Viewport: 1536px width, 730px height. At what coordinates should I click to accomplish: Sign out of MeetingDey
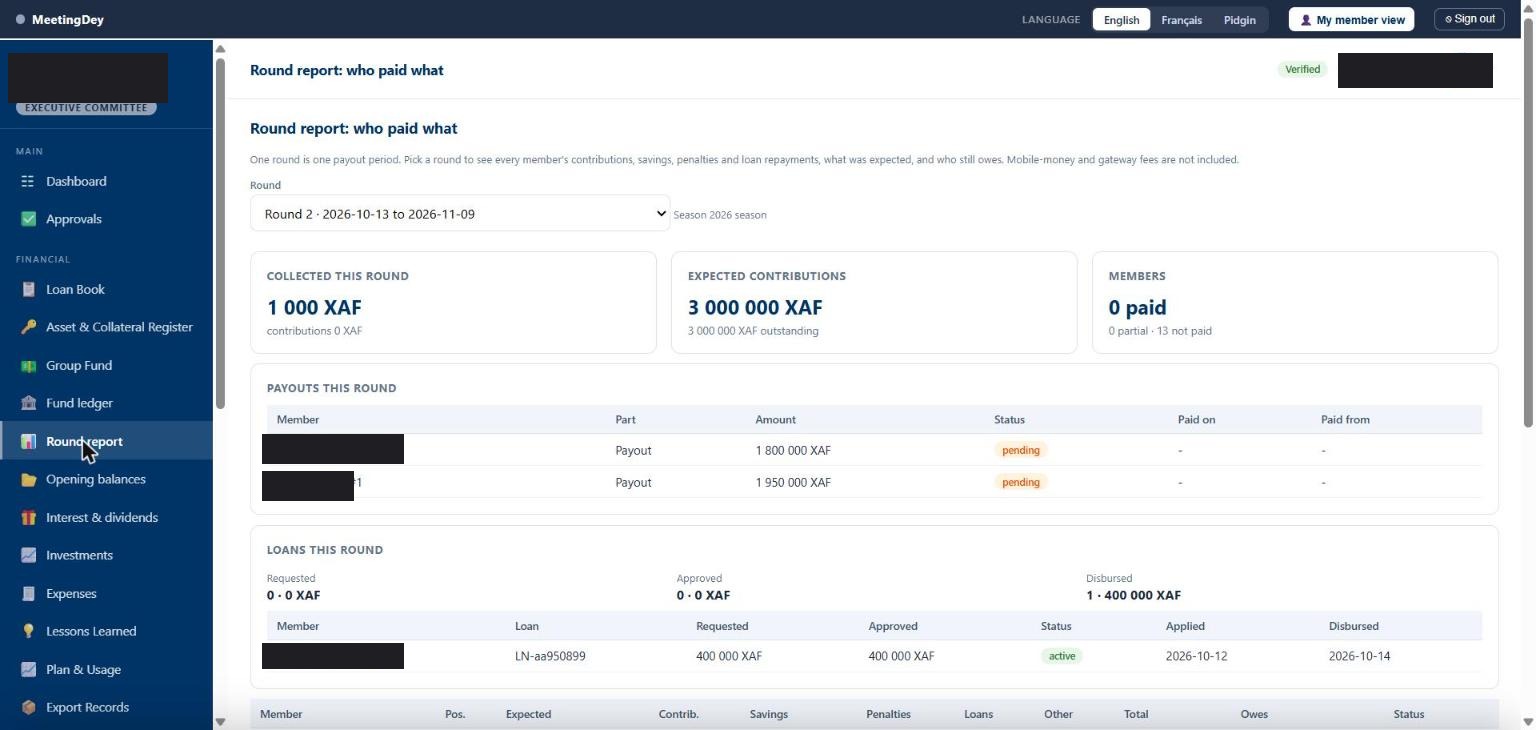click(x=1469, y=19)
